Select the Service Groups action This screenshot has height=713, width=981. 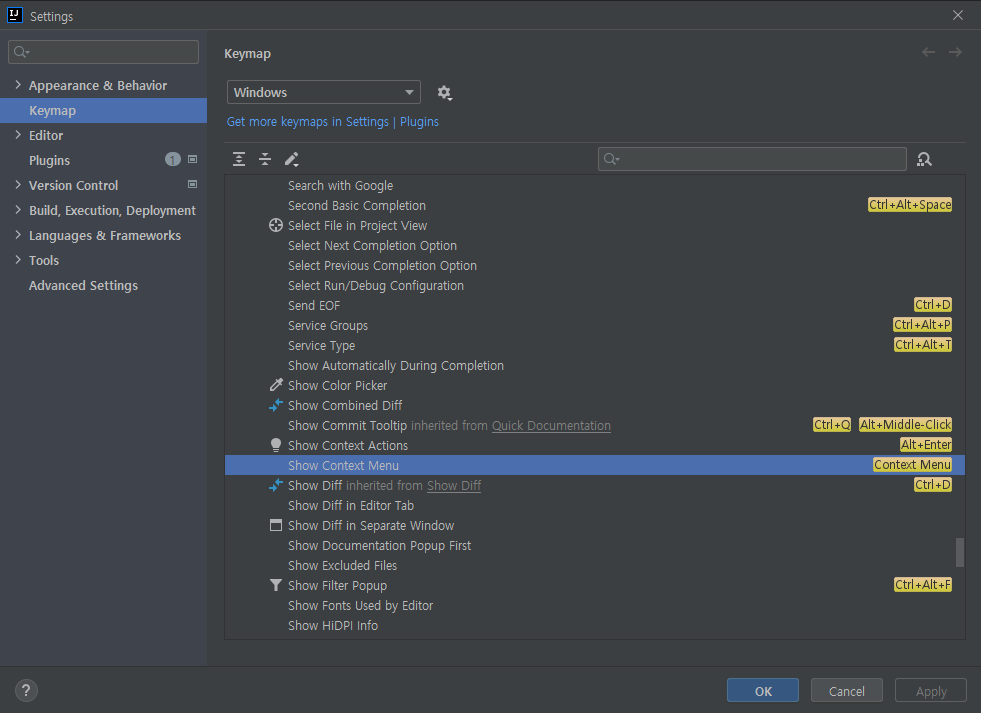[594, 326]
